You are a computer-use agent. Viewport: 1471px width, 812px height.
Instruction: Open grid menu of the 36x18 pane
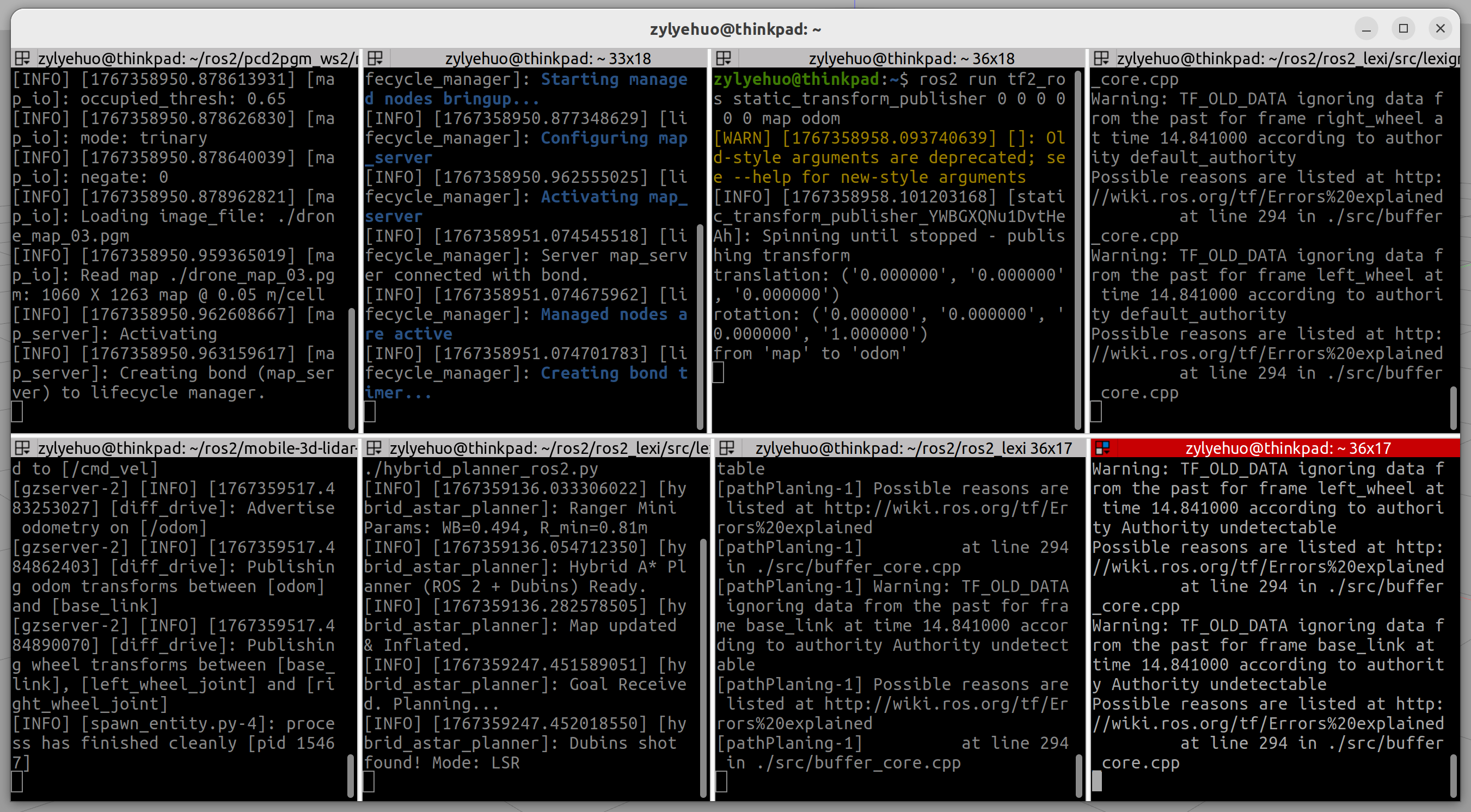coord(724,58)
